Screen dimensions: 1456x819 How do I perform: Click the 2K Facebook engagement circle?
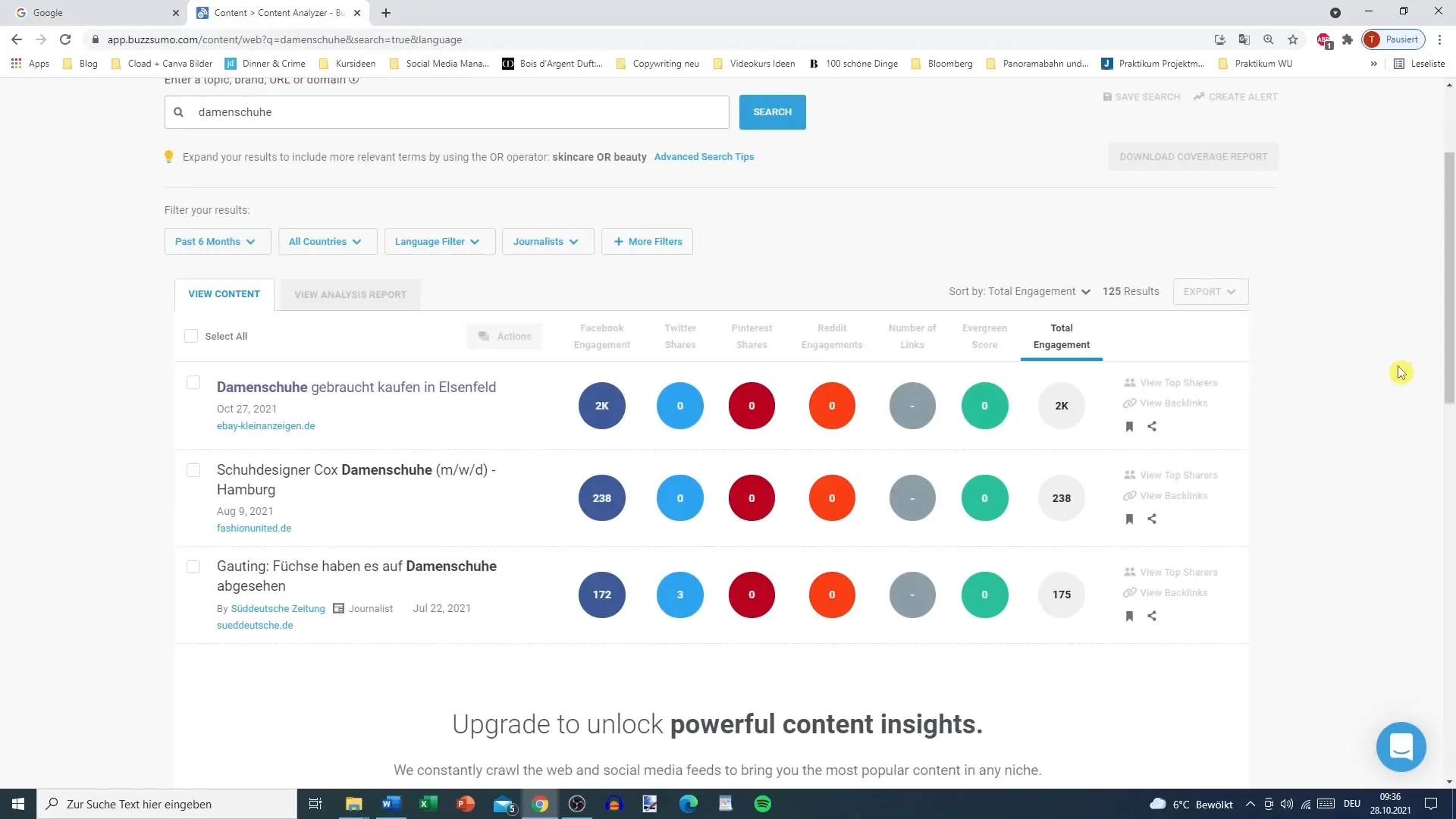(x=602, y=406)
